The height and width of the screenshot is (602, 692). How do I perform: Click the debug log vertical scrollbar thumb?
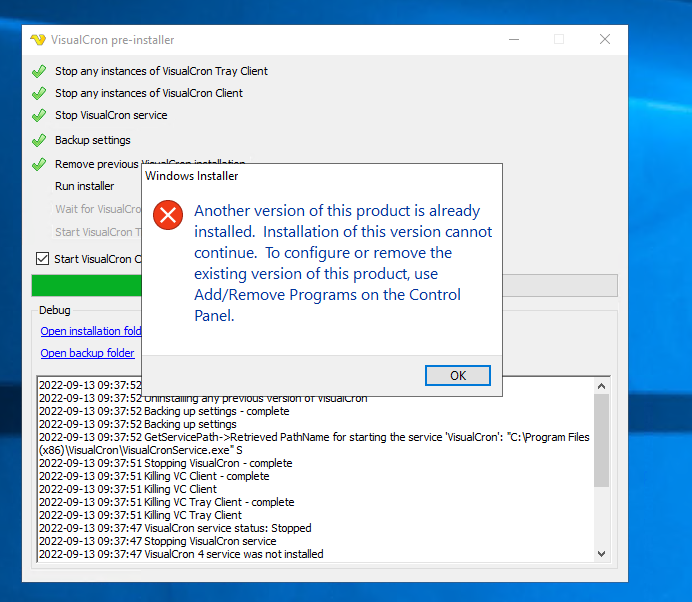click(x=602, y=440)
